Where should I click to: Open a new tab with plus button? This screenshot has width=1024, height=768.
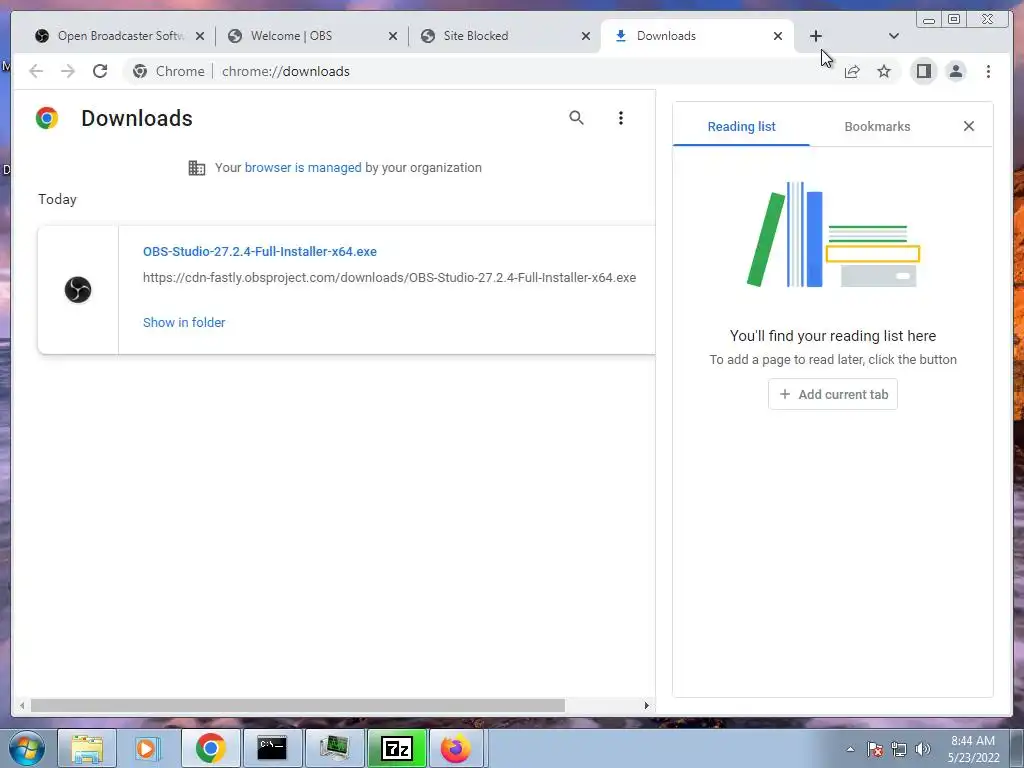[x=816, y=36]
